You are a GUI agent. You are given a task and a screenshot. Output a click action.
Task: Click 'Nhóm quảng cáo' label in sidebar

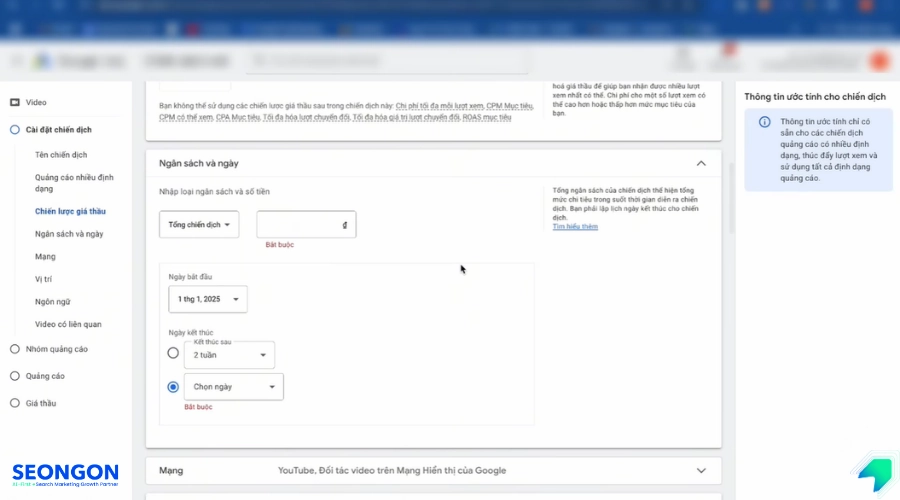(x=57, y=349)
